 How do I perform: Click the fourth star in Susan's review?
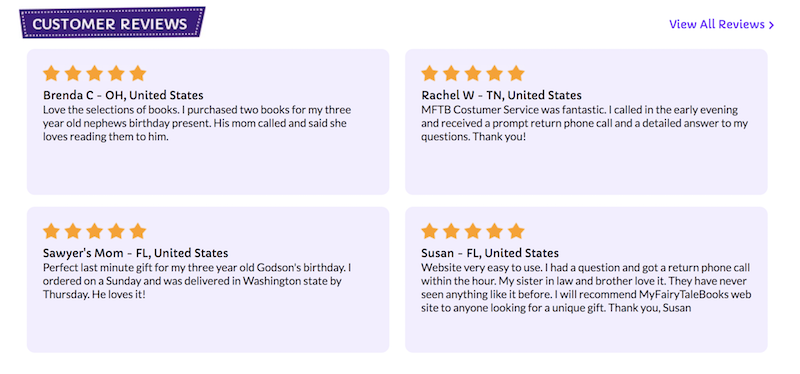pos(494,231)
